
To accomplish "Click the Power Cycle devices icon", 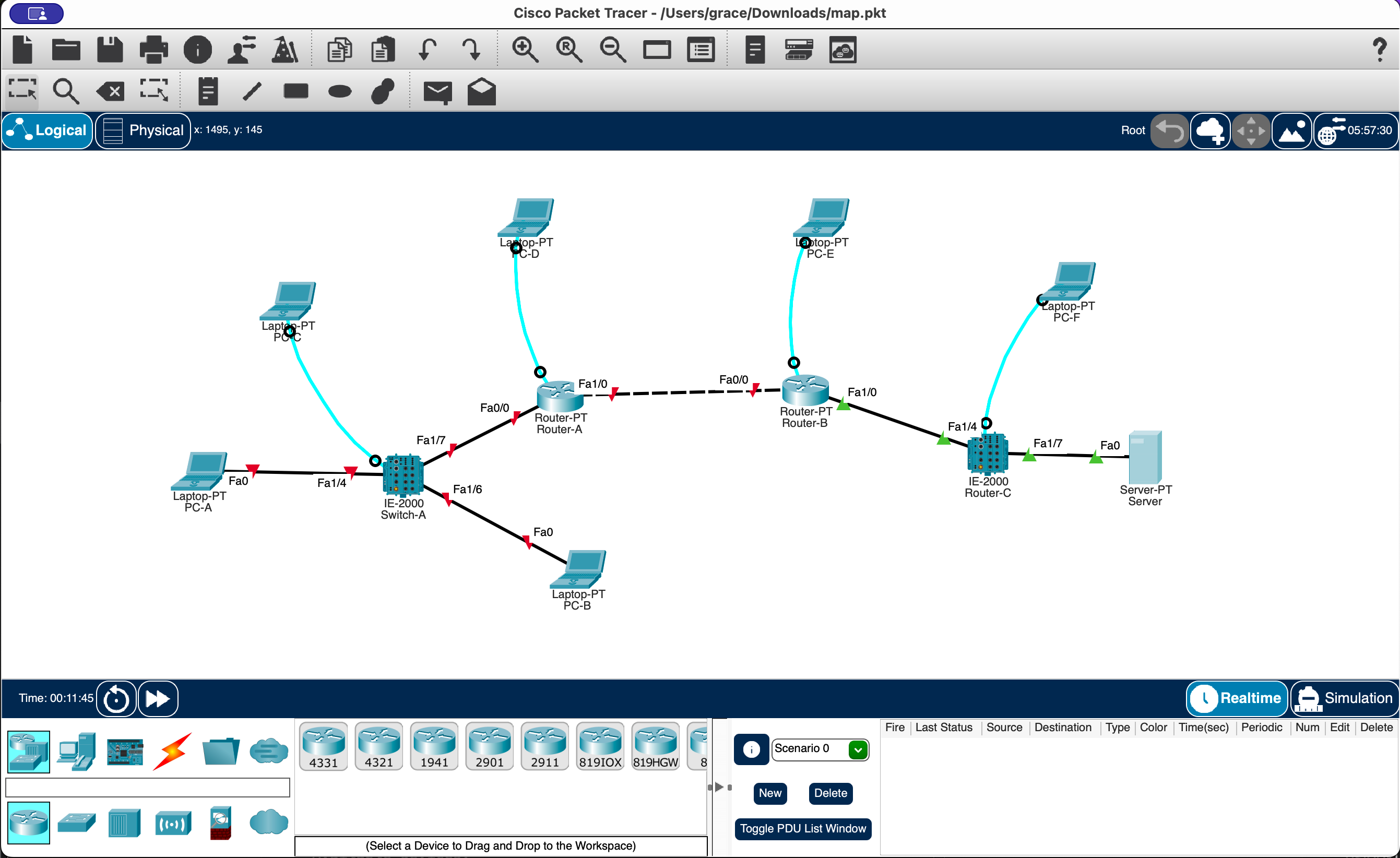I will (x=117, y=697).
